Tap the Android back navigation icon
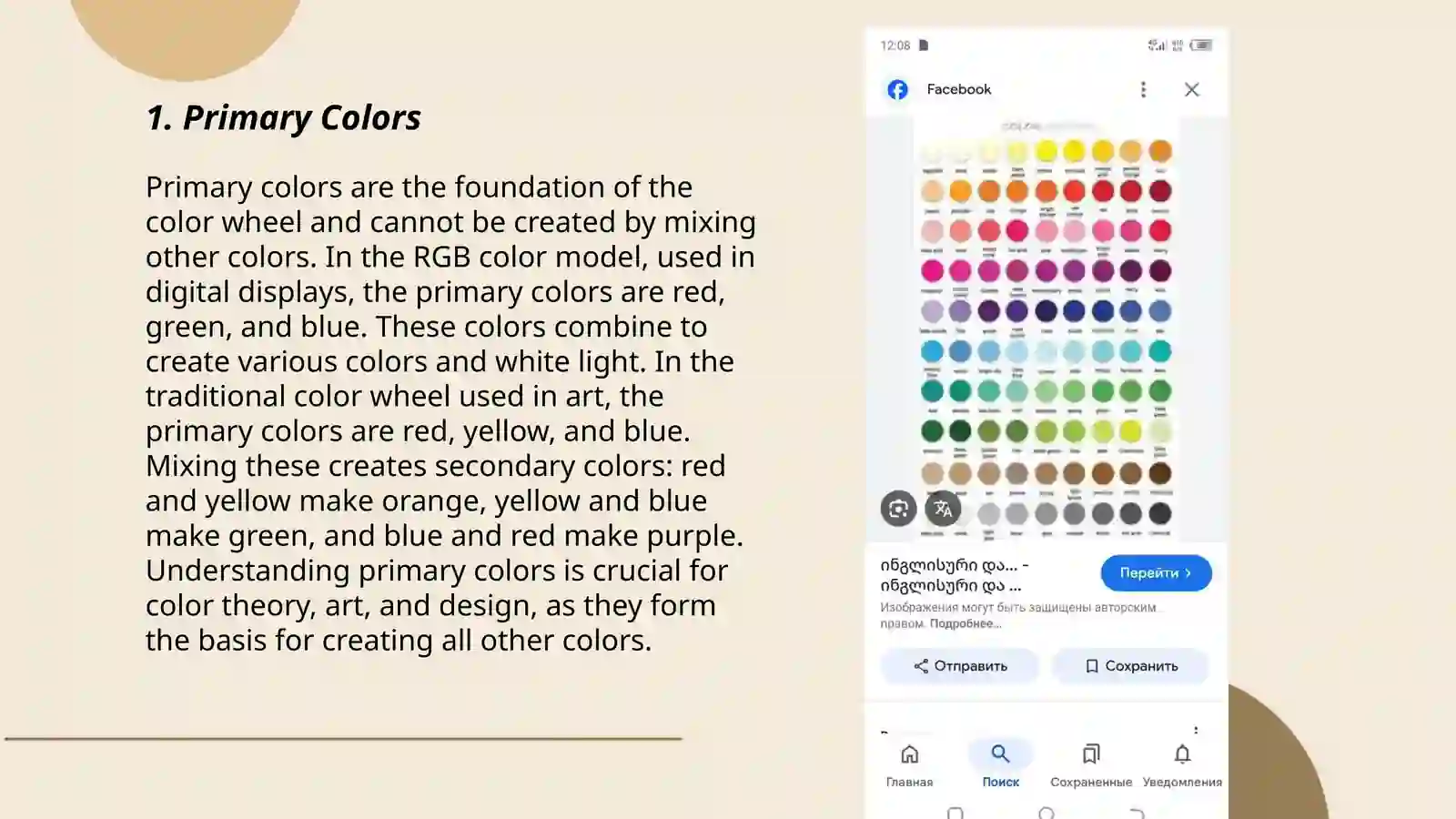The image size is (1456, 819). click(x=1137, y=814)
